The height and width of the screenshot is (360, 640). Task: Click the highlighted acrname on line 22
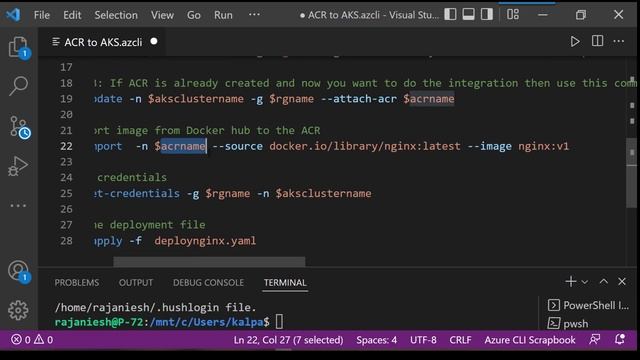click(x=183, y=146)
